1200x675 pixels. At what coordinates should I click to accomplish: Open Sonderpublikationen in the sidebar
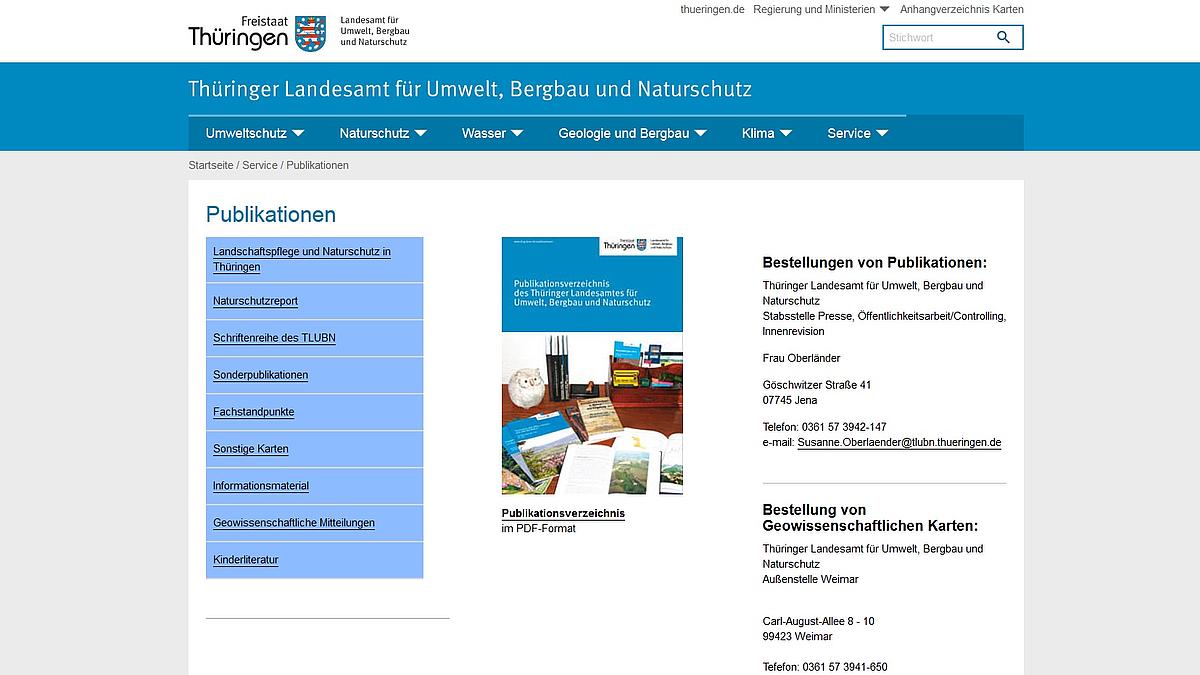pos(315,375)
